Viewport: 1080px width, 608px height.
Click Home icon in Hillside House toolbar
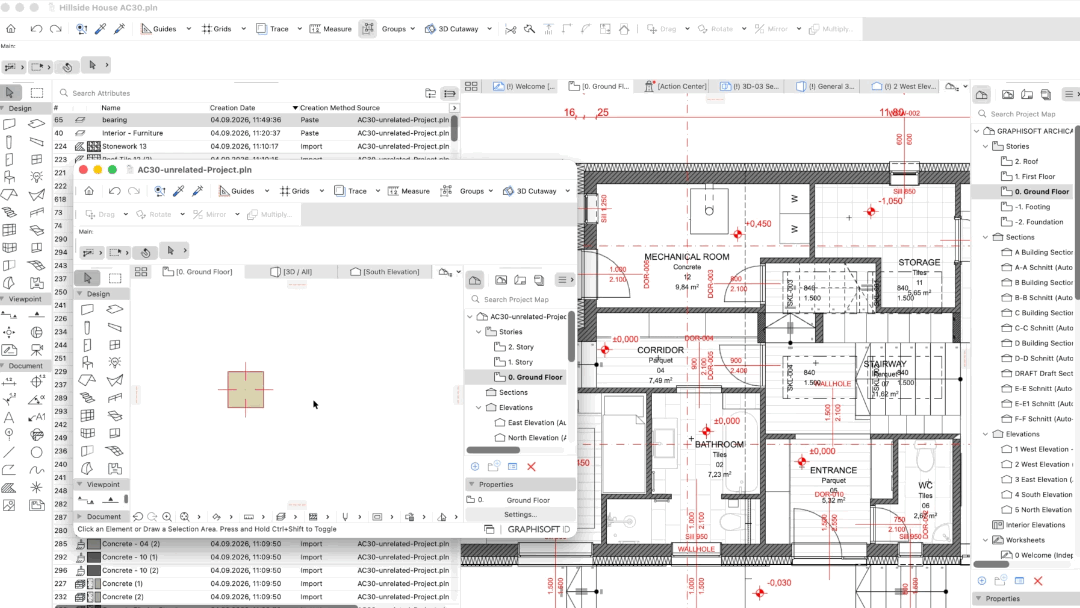tap(11, 29)
